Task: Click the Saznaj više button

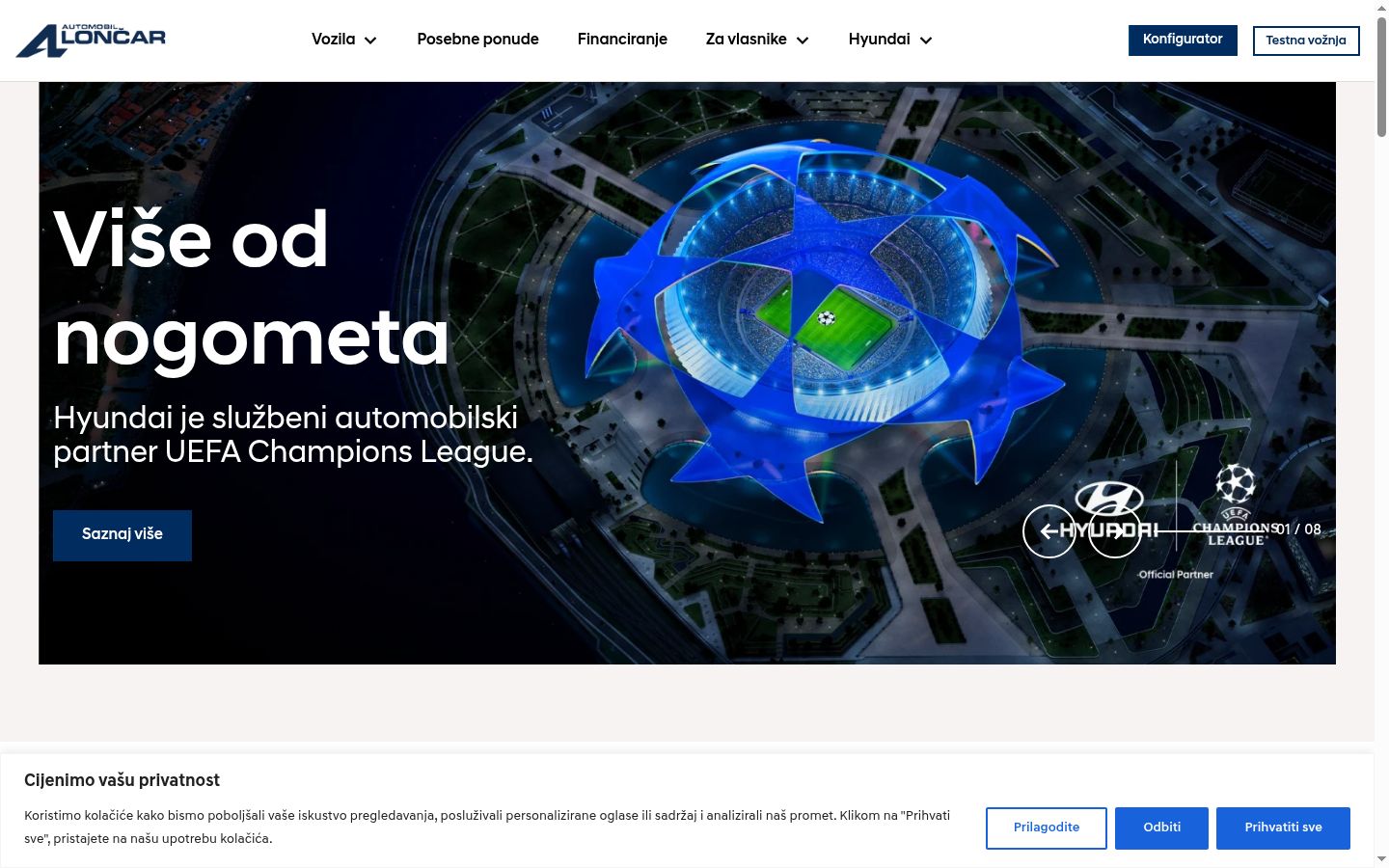Action: [x=123, y=535]
